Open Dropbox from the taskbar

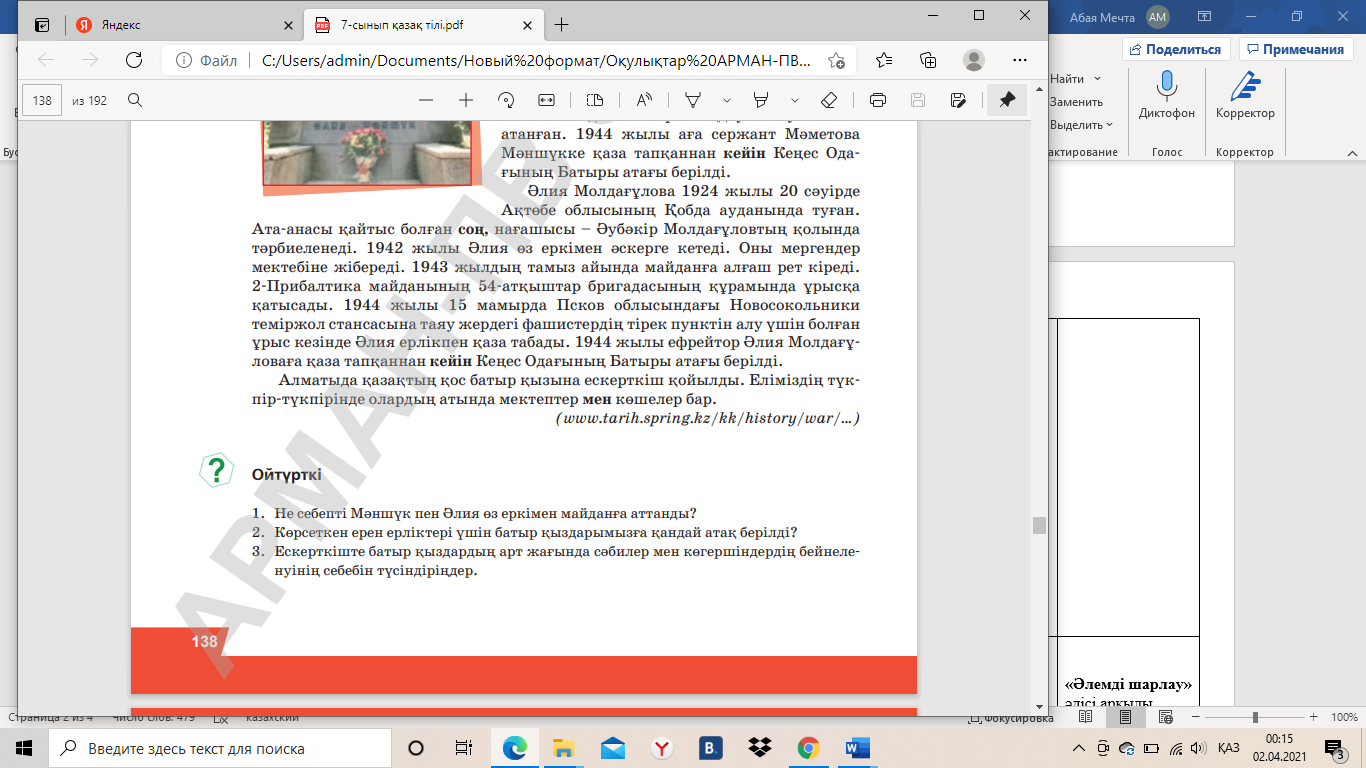(760, 748)
